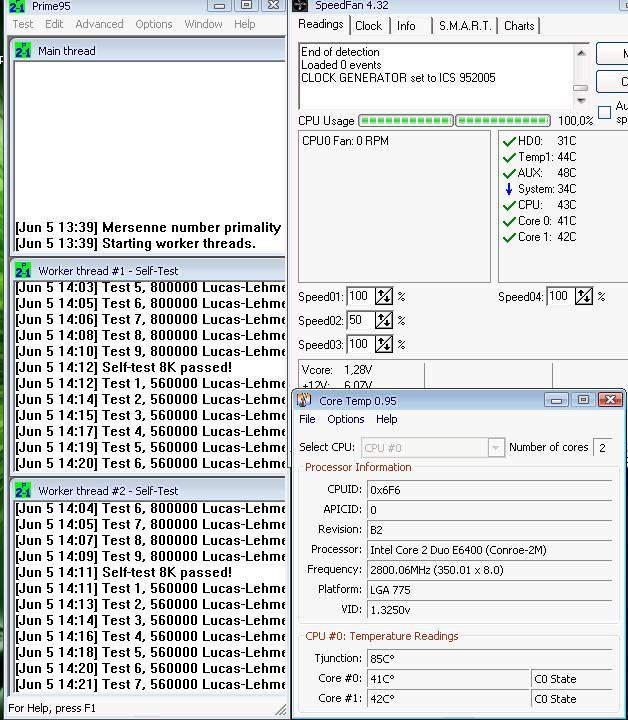Switch to SpeedFan S.M.A.R.T. tab
The height and width of the screenshot is (720, 628).
point(465,26)
